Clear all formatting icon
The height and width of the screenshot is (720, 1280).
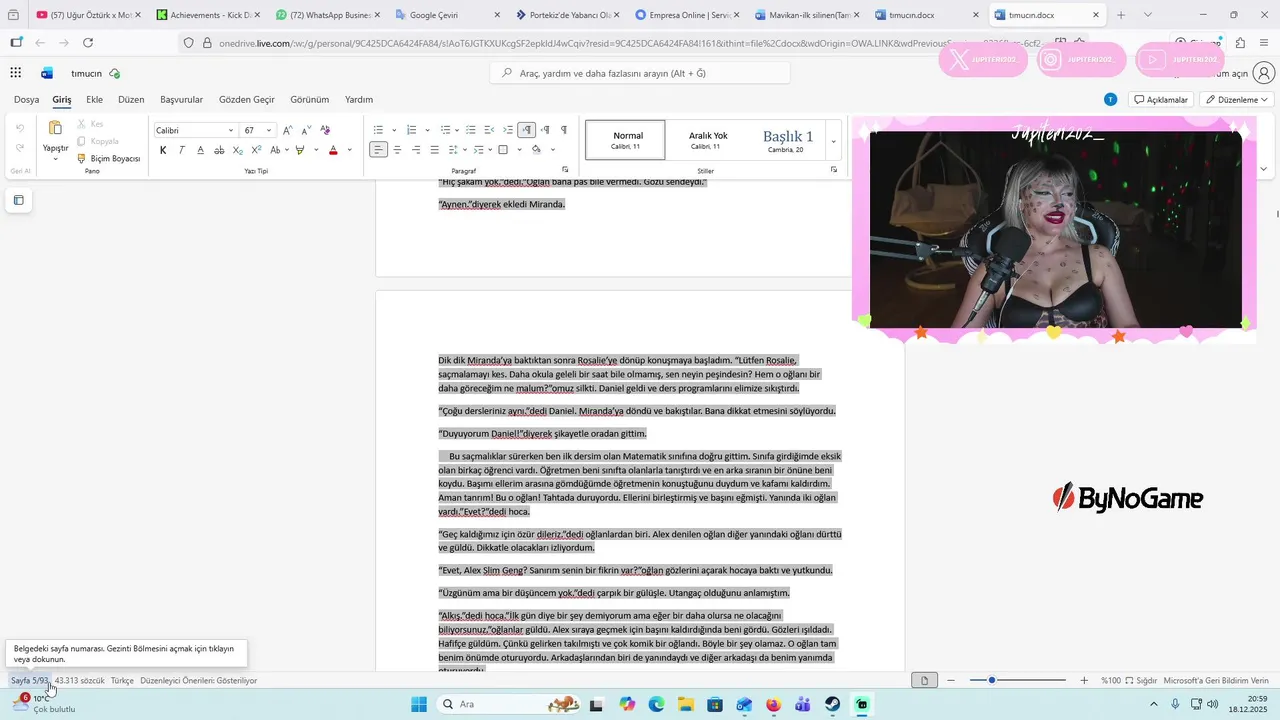(325, 130)
